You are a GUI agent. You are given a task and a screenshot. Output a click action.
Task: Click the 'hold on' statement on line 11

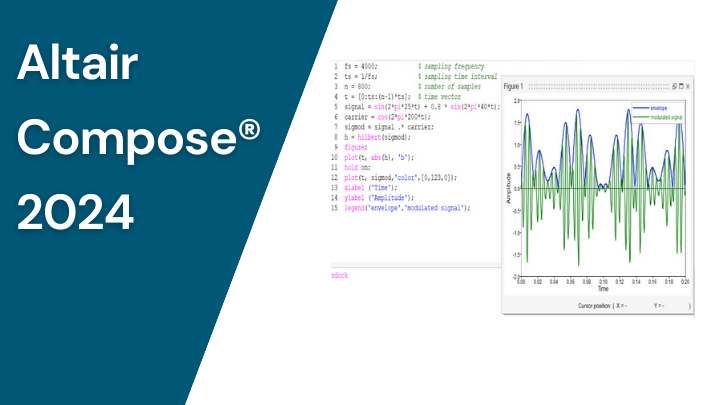358,168
